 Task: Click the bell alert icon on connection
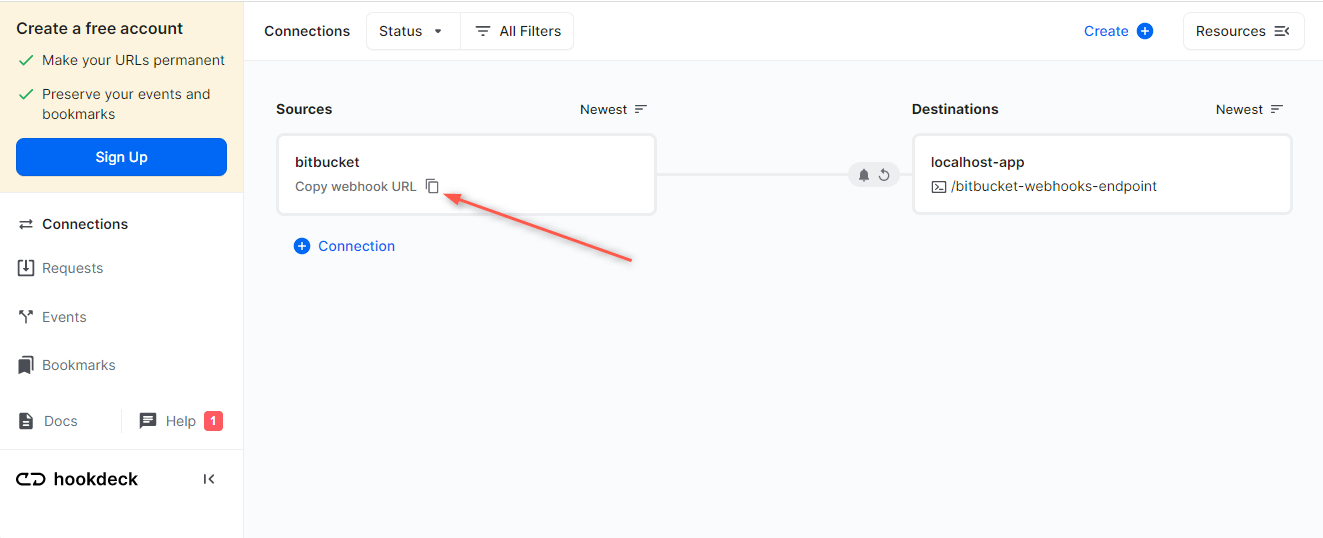(864, 175)
